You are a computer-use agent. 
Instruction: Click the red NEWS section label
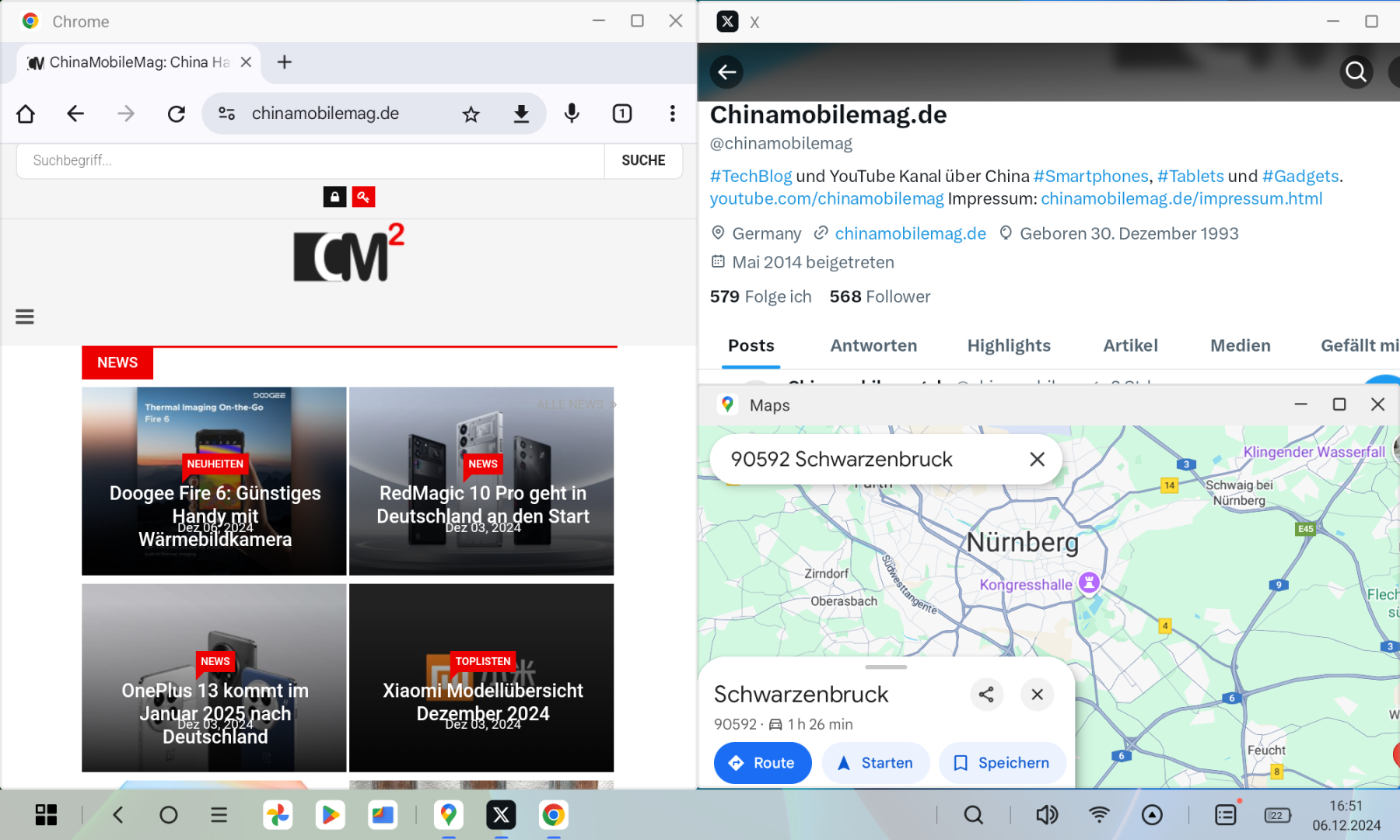point(117,362)
